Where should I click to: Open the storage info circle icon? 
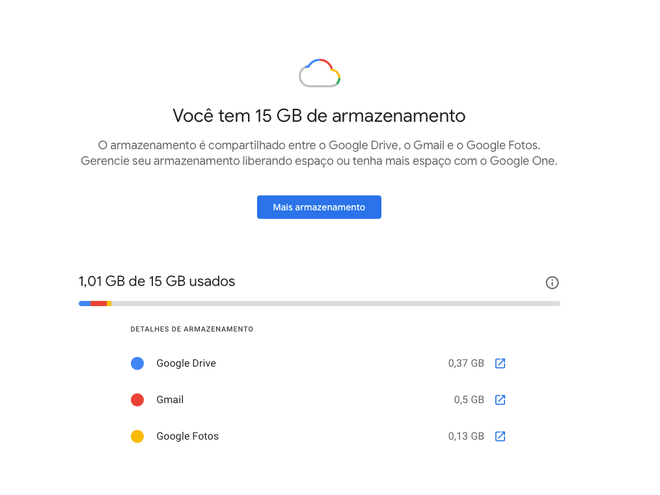(x=552, y=282)
